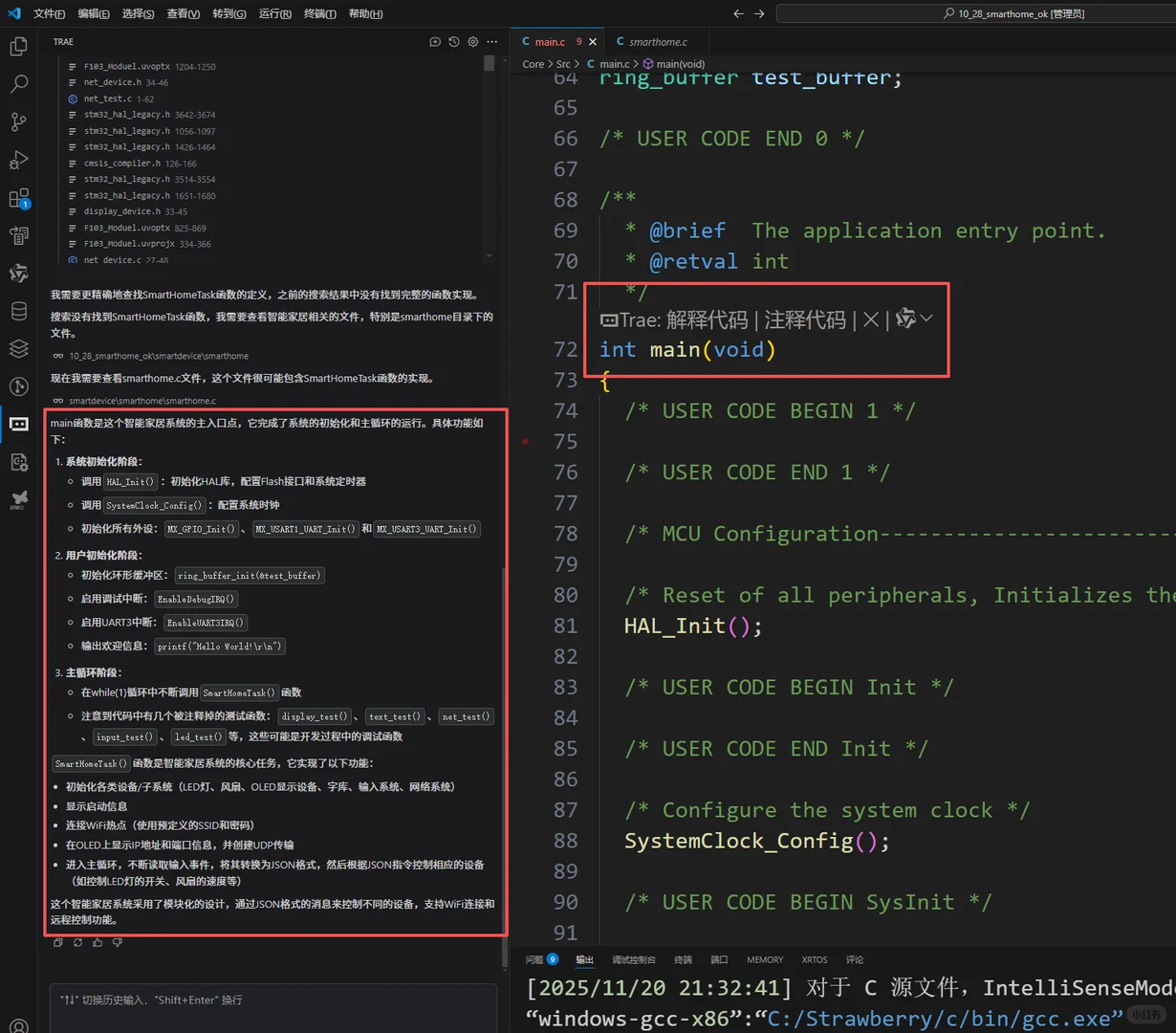
Task: Go back using the navigation arrow
Action: pyautogui.click(x=738, y=13)
